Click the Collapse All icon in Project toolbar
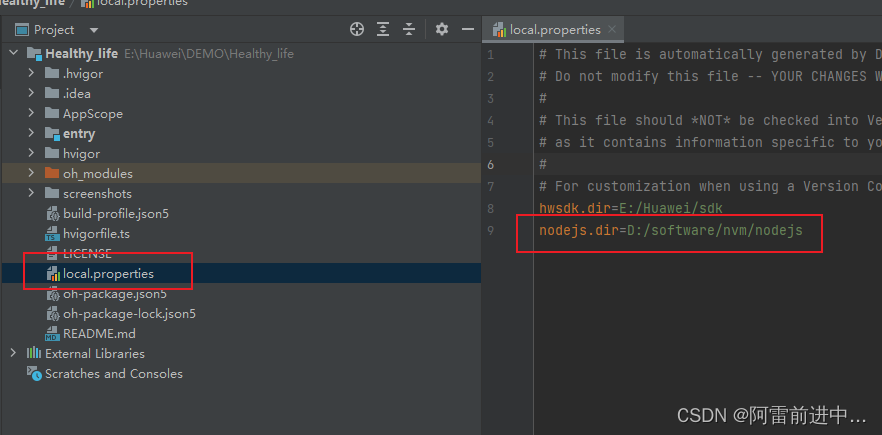Viewport: 882px width, 435px height. (409, 29)
